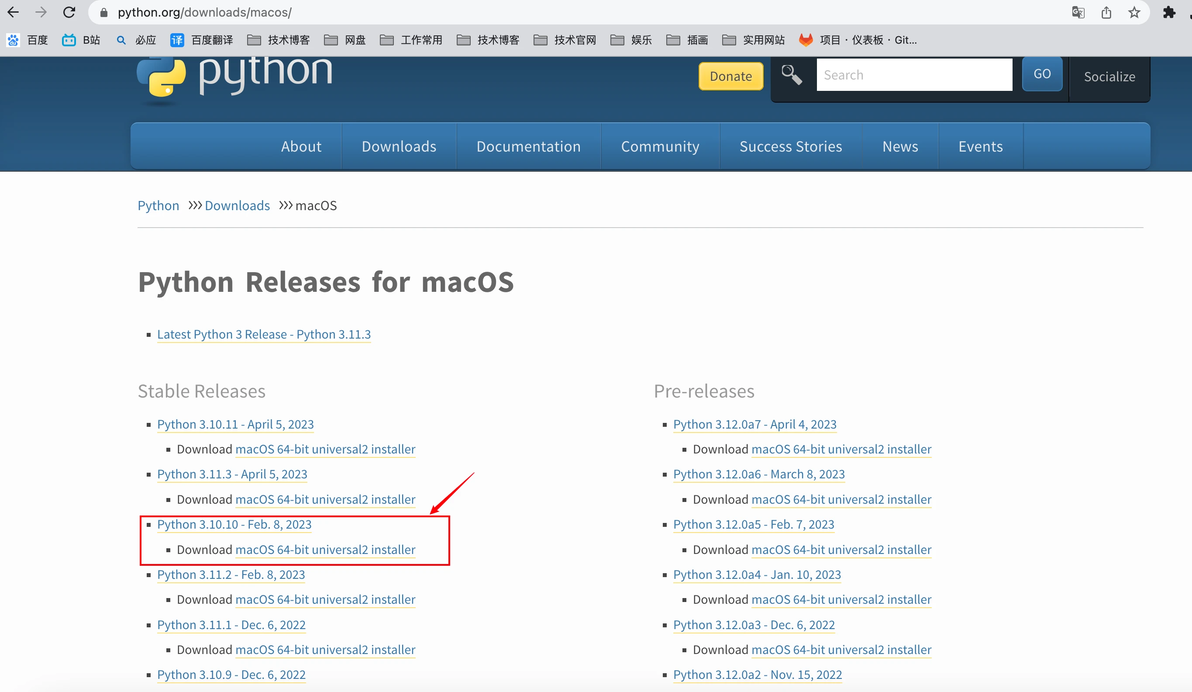Open the extensions puzzle icon
Viewport: 1192px width, 692px height.
(1169, 12)
